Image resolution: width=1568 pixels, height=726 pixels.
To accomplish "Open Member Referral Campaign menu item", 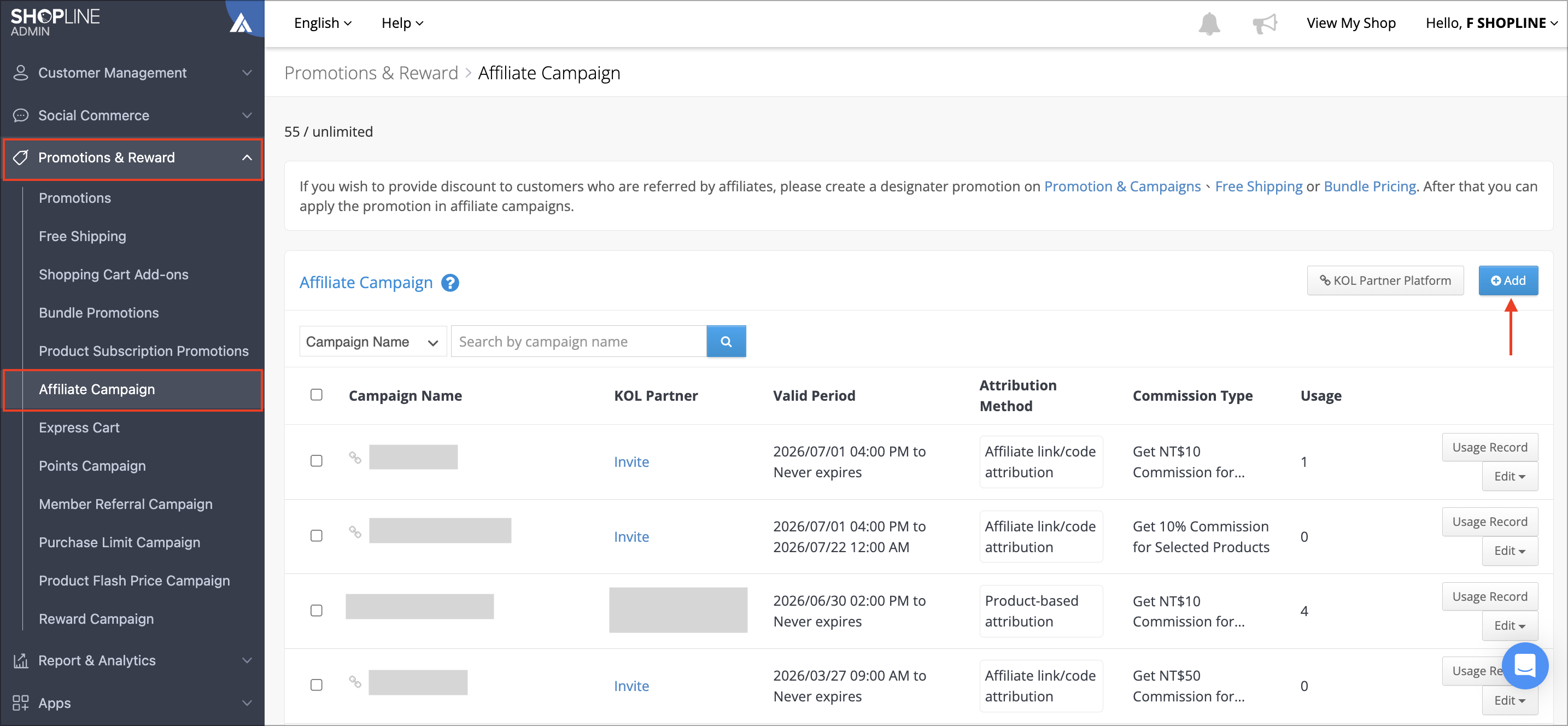I will pyautogui.click(x=125, y=505).
